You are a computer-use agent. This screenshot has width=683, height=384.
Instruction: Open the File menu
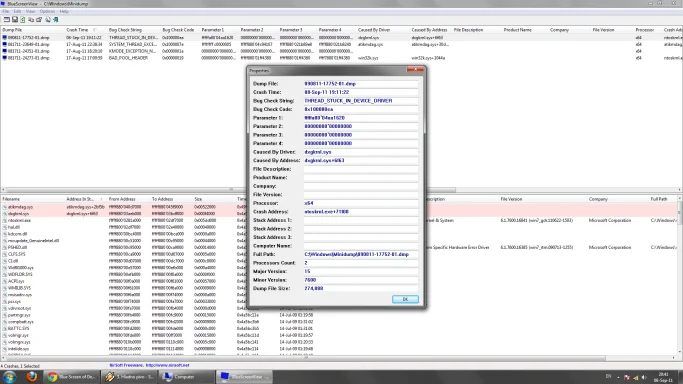6,11
